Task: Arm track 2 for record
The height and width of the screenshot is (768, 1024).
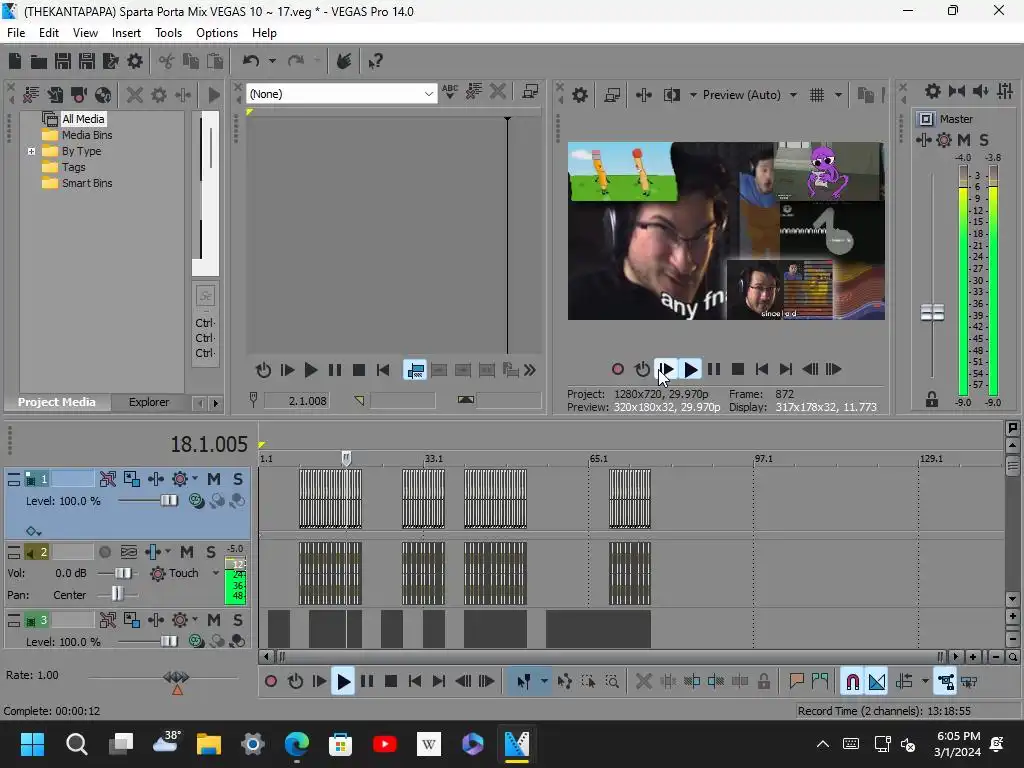Action: pyautogui.click(x=104, y=552)
